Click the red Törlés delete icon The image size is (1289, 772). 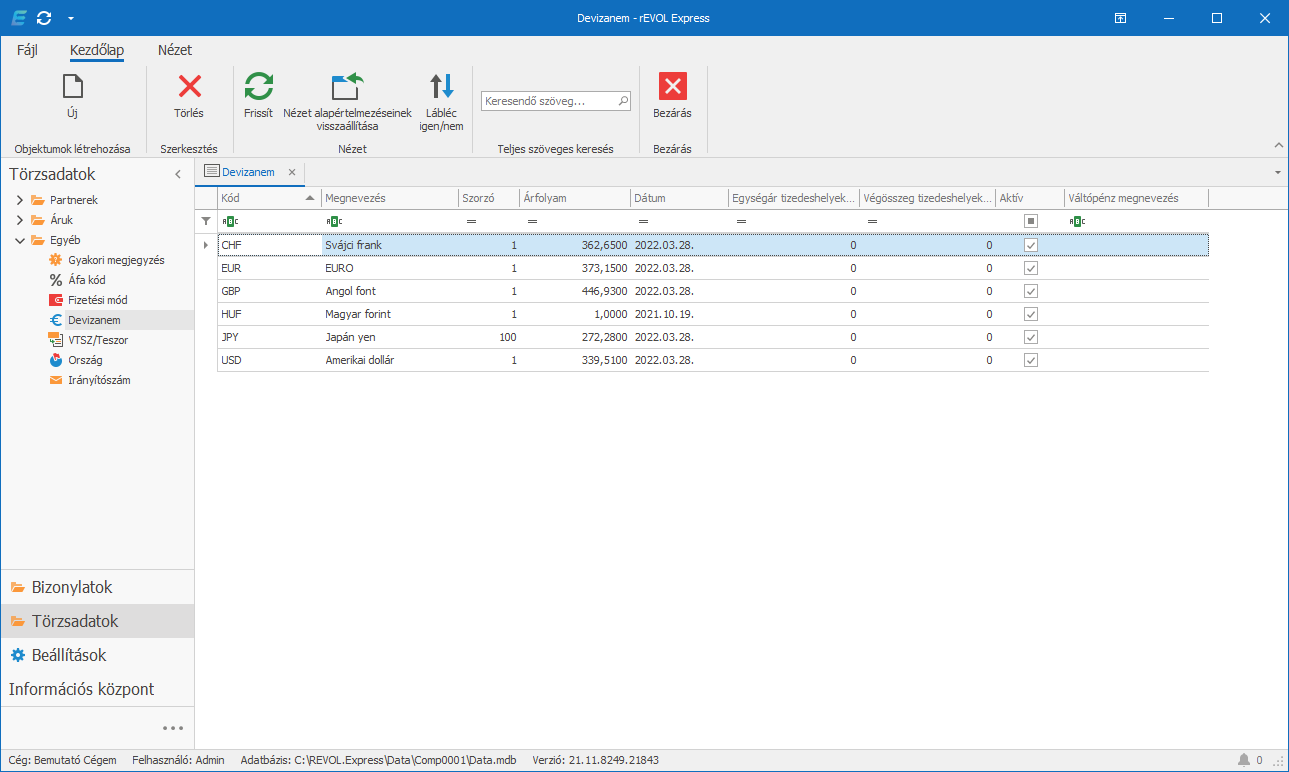189,87
